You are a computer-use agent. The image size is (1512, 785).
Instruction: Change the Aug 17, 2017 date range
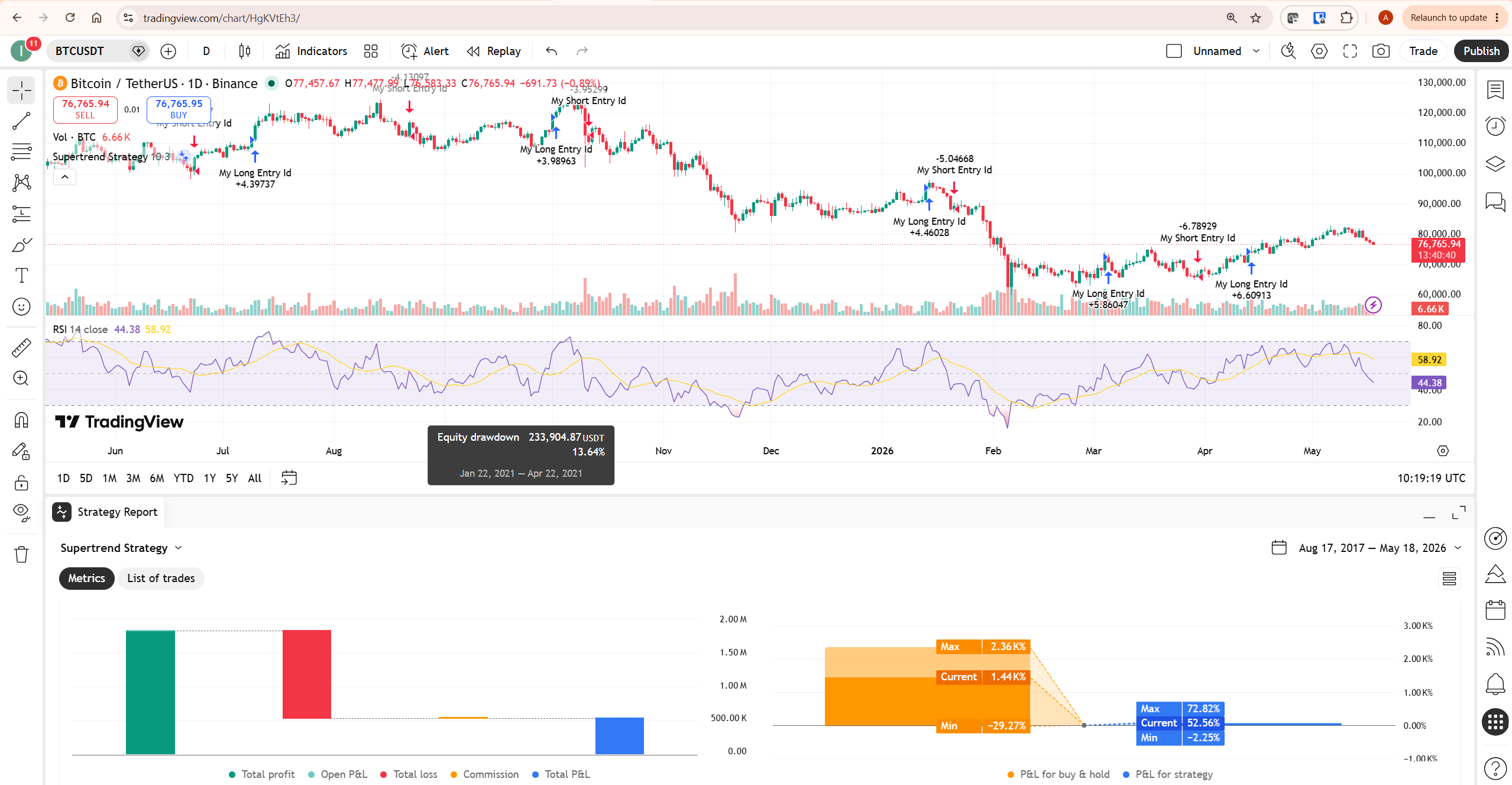click(1366, 548)
